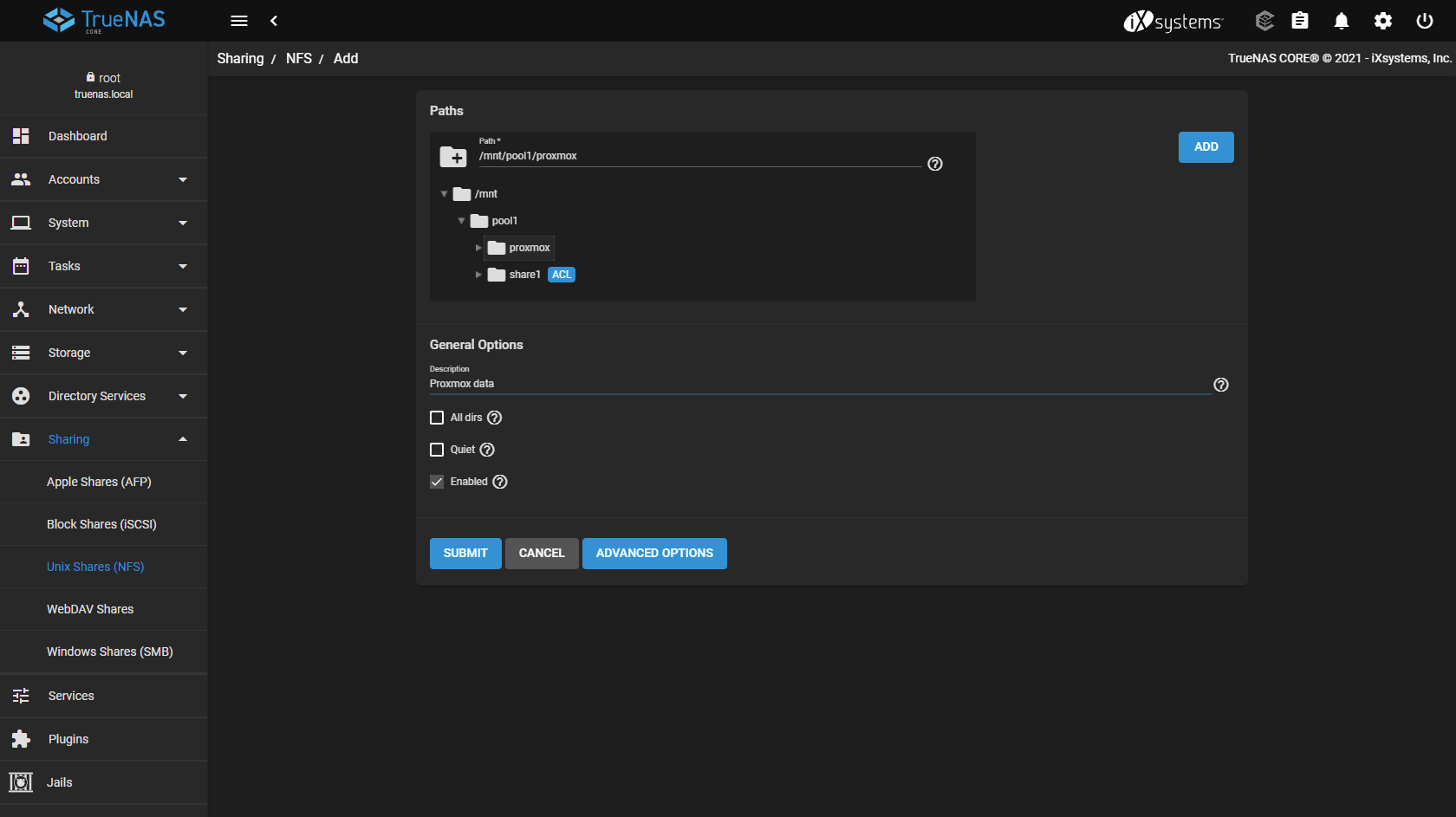
Task: Open help for Enabled option
Action: (500, 482)
